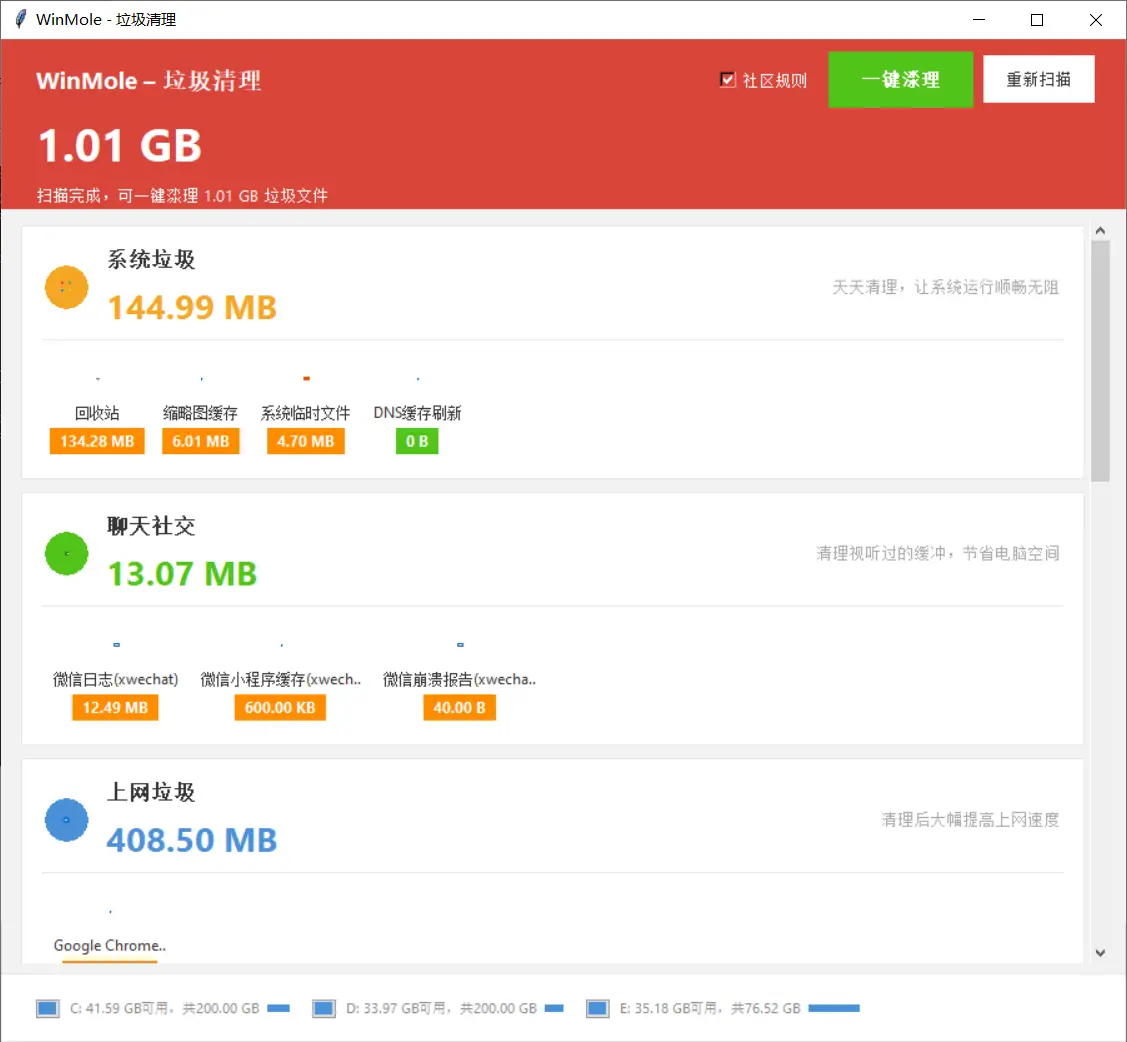Click the 144.99 MB system junk total
Viewport: 1127px width, 1042px height.
pos(192,308)
